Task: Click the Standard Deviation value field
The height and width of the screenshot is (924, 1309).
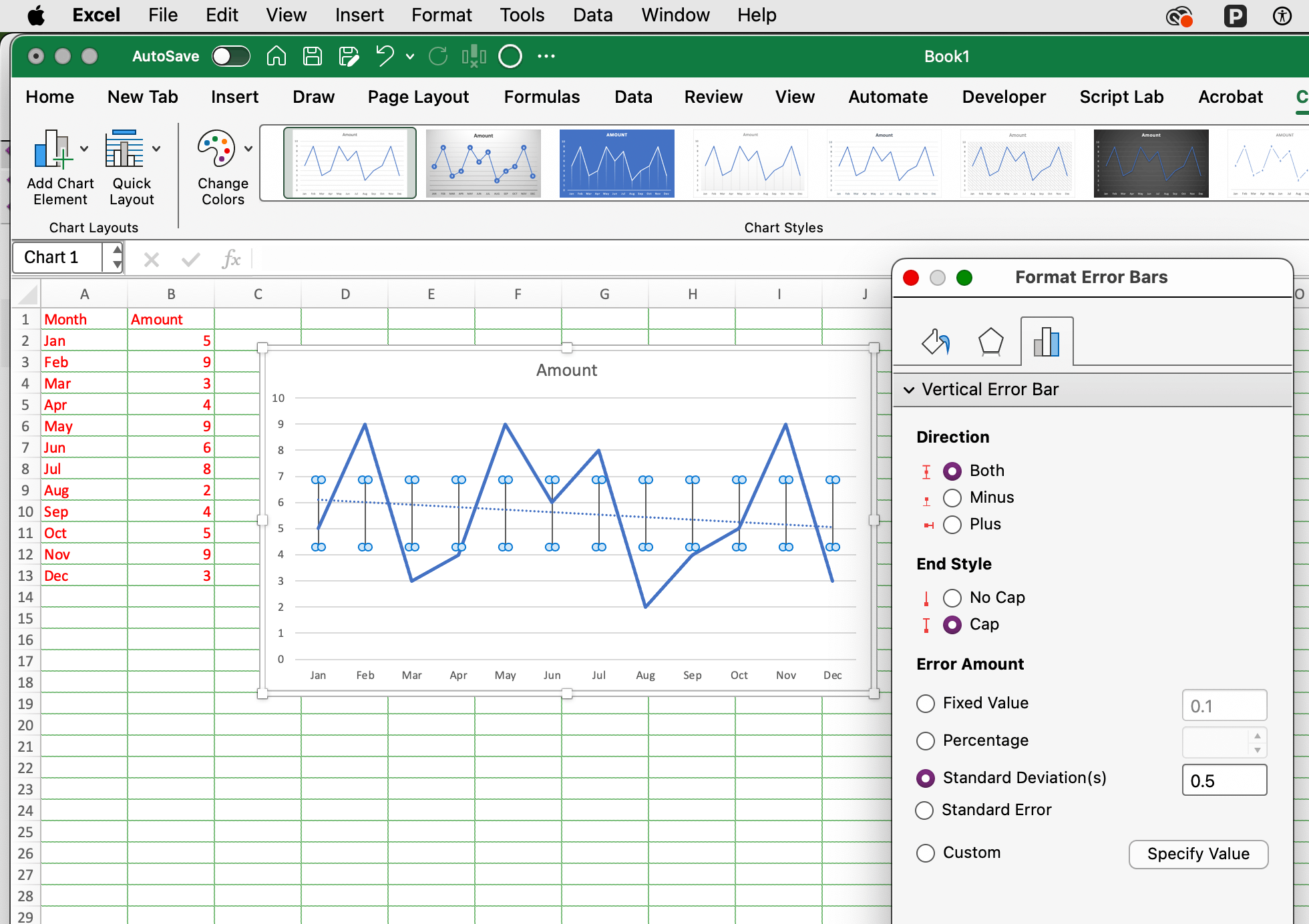Action: [1224, 780]
